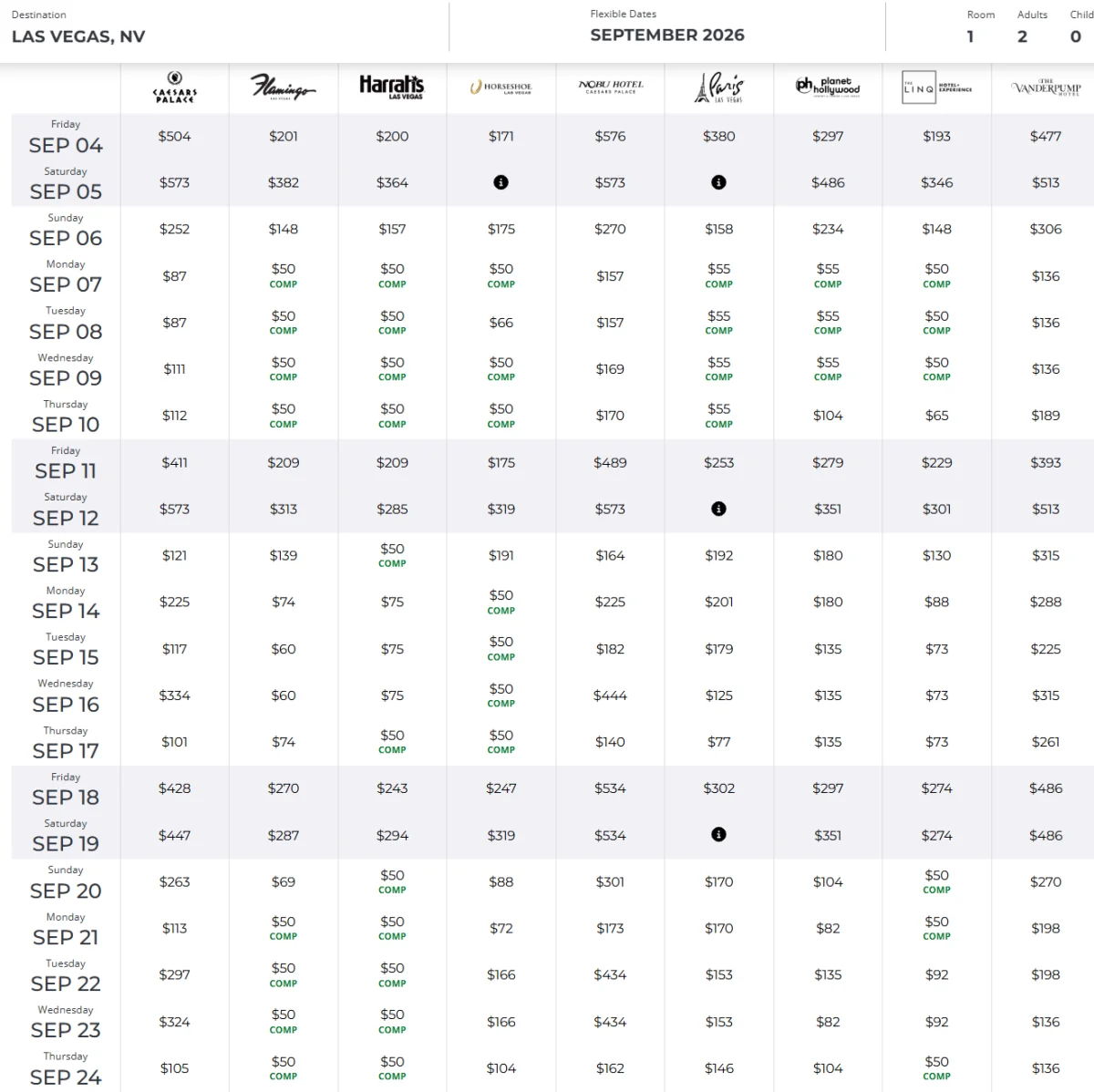The width and height of the screenshot is (1094, 1092).
Task: Choose Flamingo $69 rate on Sep 20
Action: coord(284,881)
